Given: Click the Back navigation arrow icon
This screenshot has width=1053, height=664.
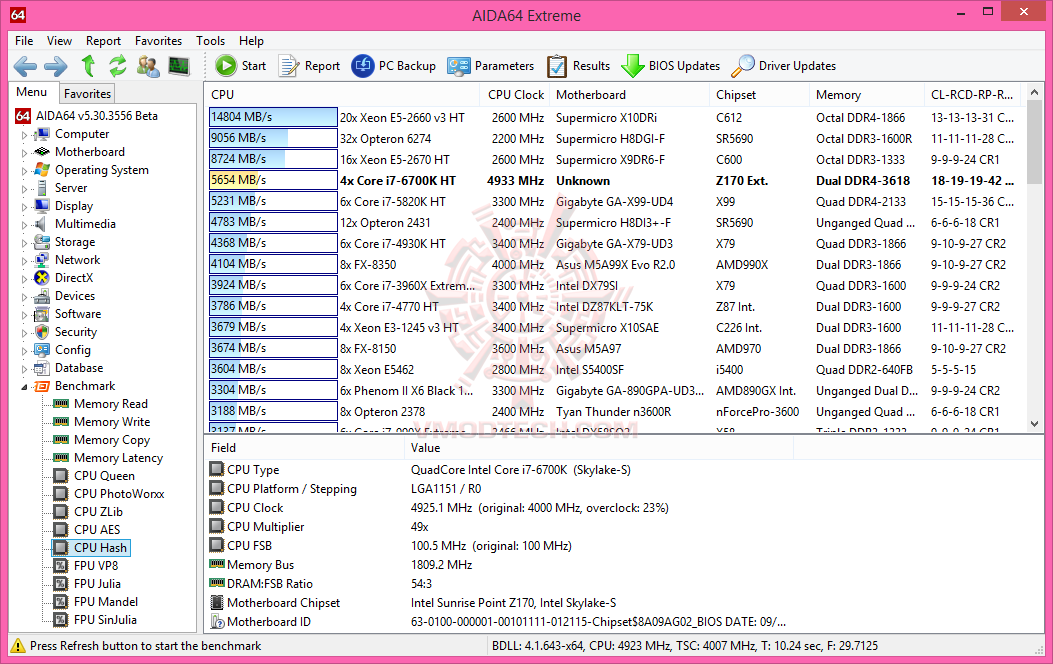Looking at the screenshot, I should 26,66.
